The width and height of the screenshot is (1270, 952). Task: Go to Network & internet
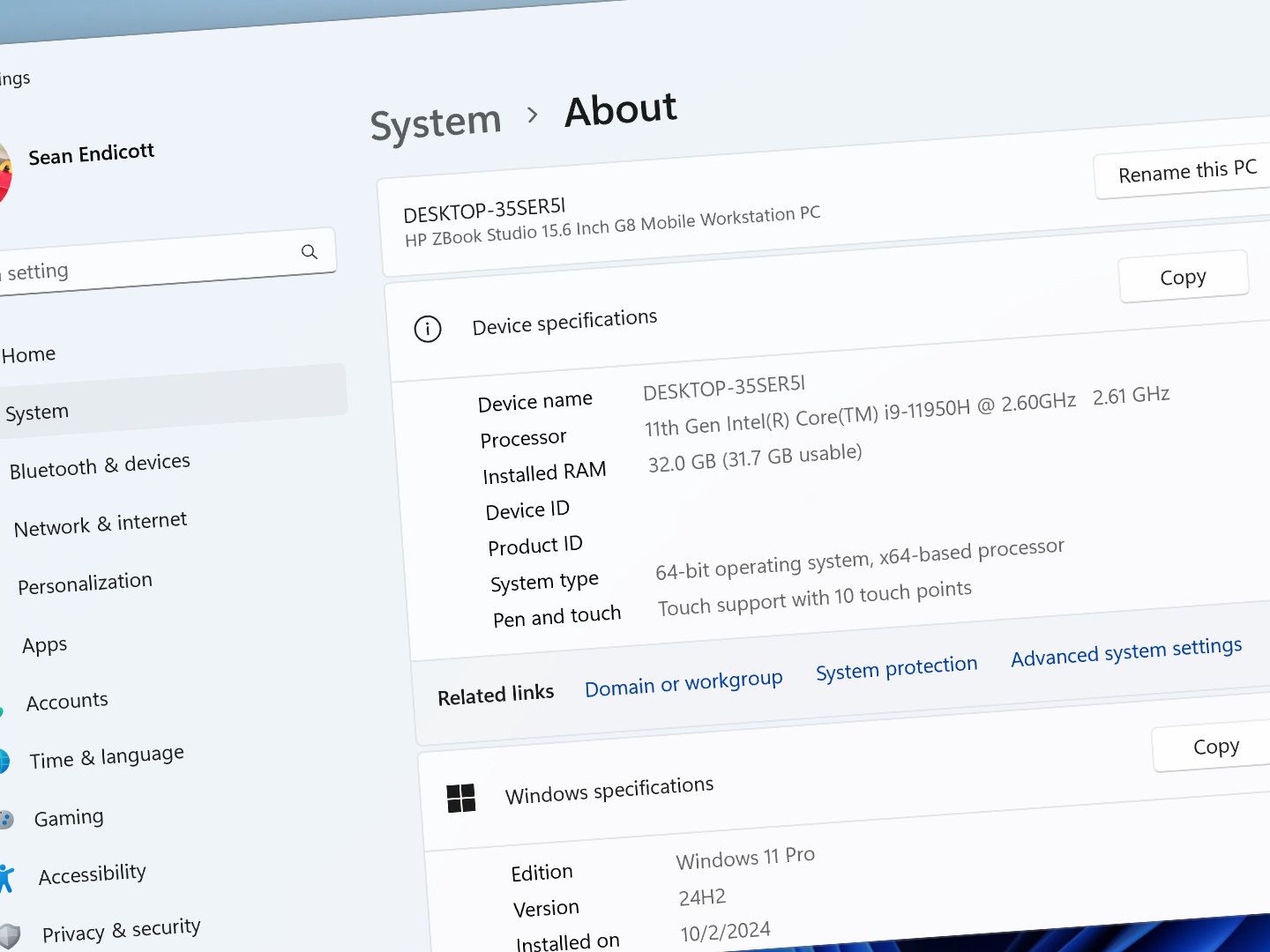point(101,524)
